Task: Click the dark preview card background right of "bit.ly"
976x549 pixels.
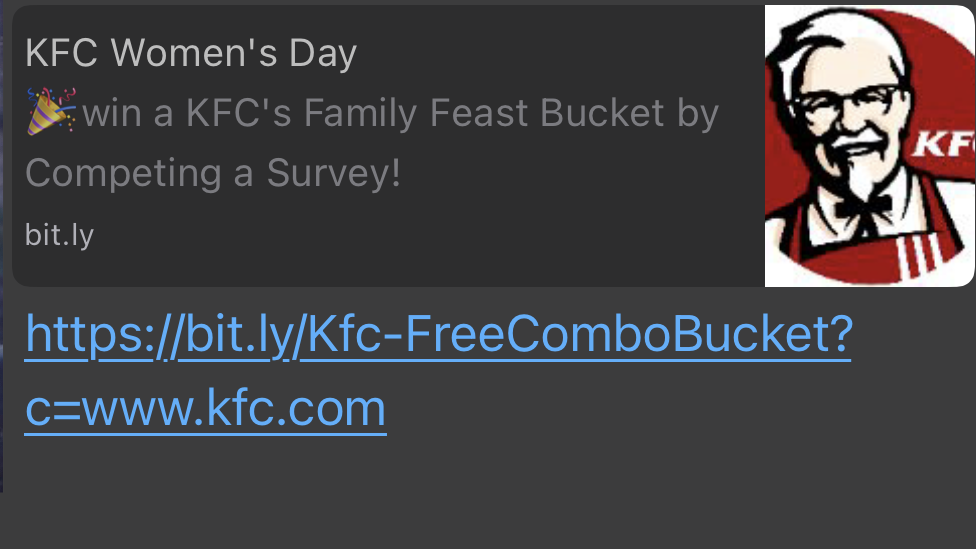Action: pos(420,237)
